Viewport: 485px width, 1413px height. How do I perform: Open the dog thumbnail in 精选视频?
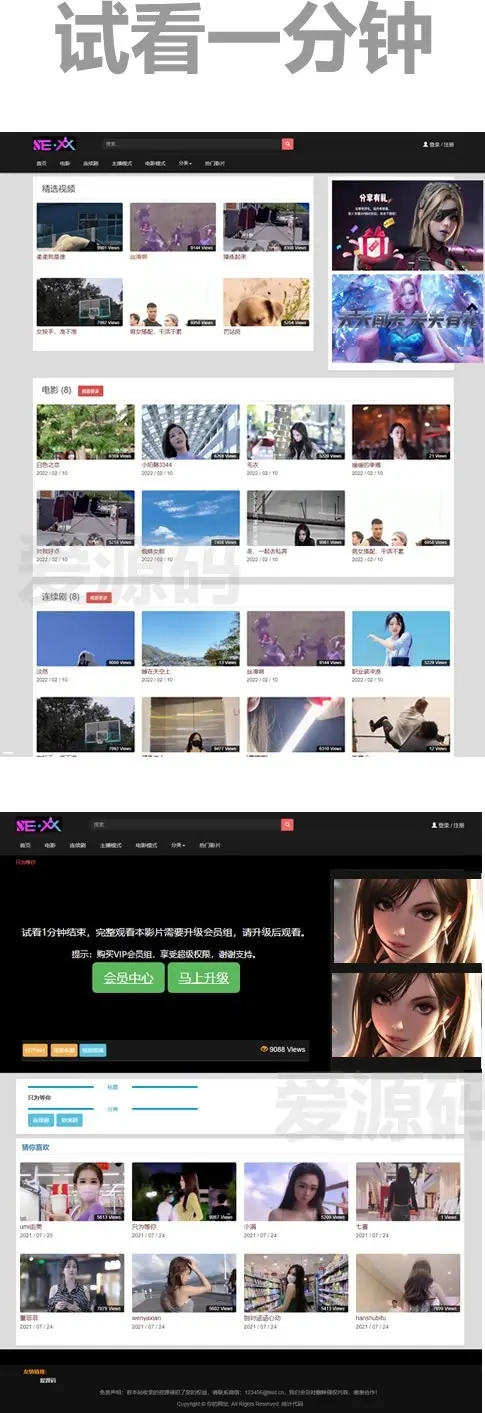point(266,302)
